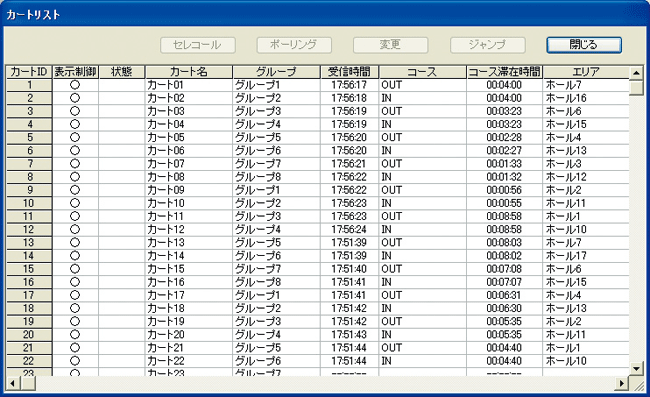Select the カート19 name cell
The width and height of the screenshot is (650, 397).
coord(189,322)
